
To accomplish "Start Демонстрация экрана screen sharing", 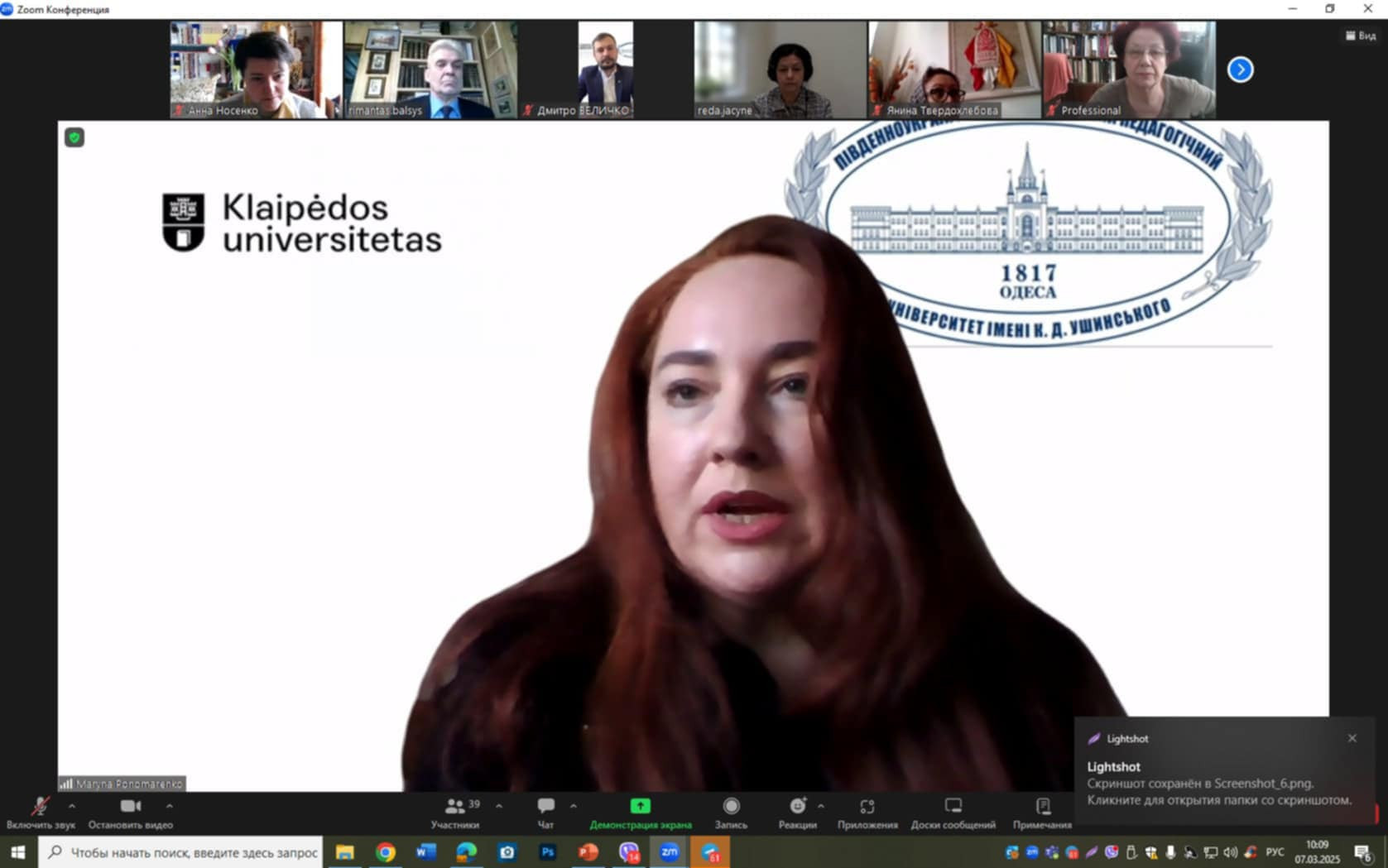I will point(641,813).
